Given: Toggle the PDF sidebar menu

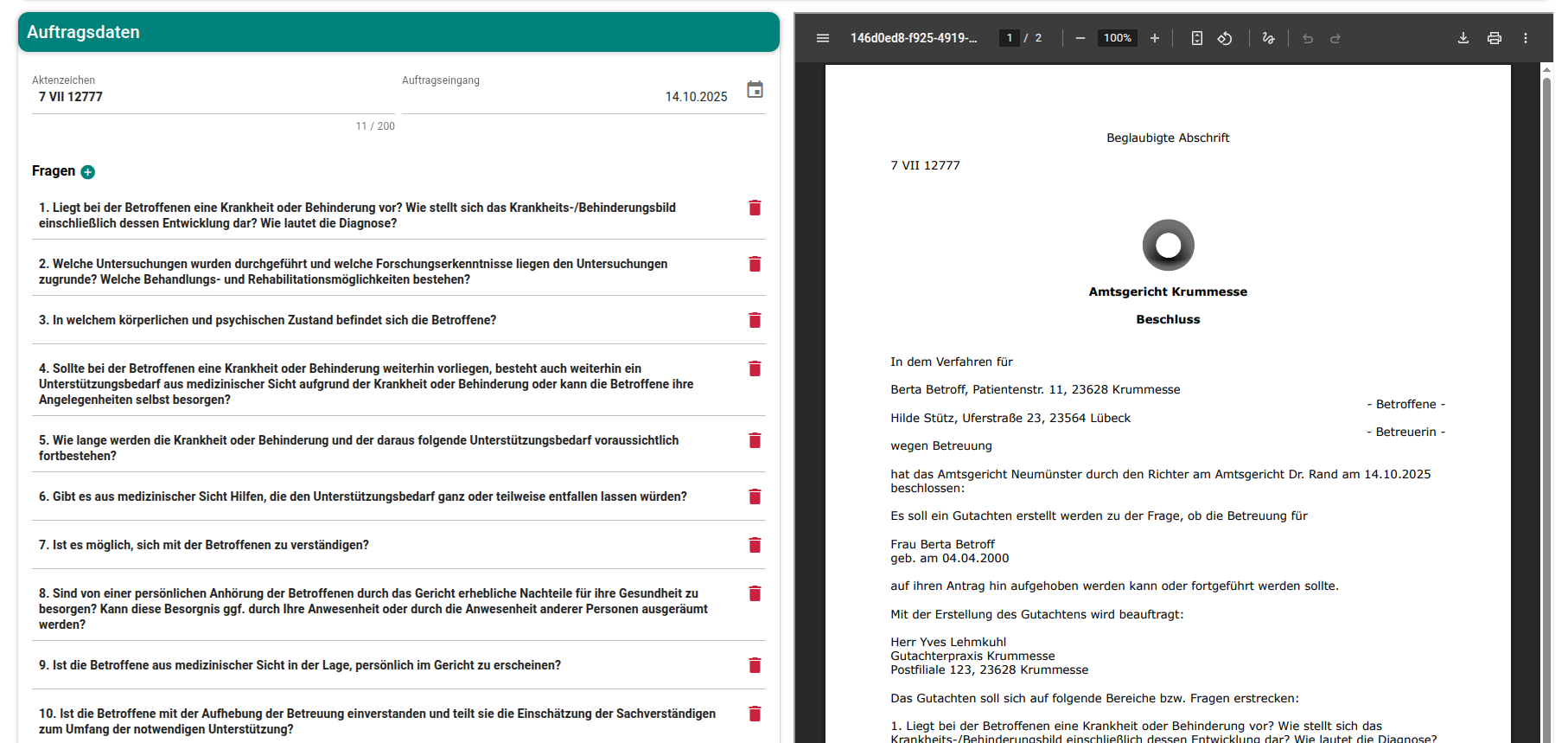Looking at the screenshot, I should point(823,38).
